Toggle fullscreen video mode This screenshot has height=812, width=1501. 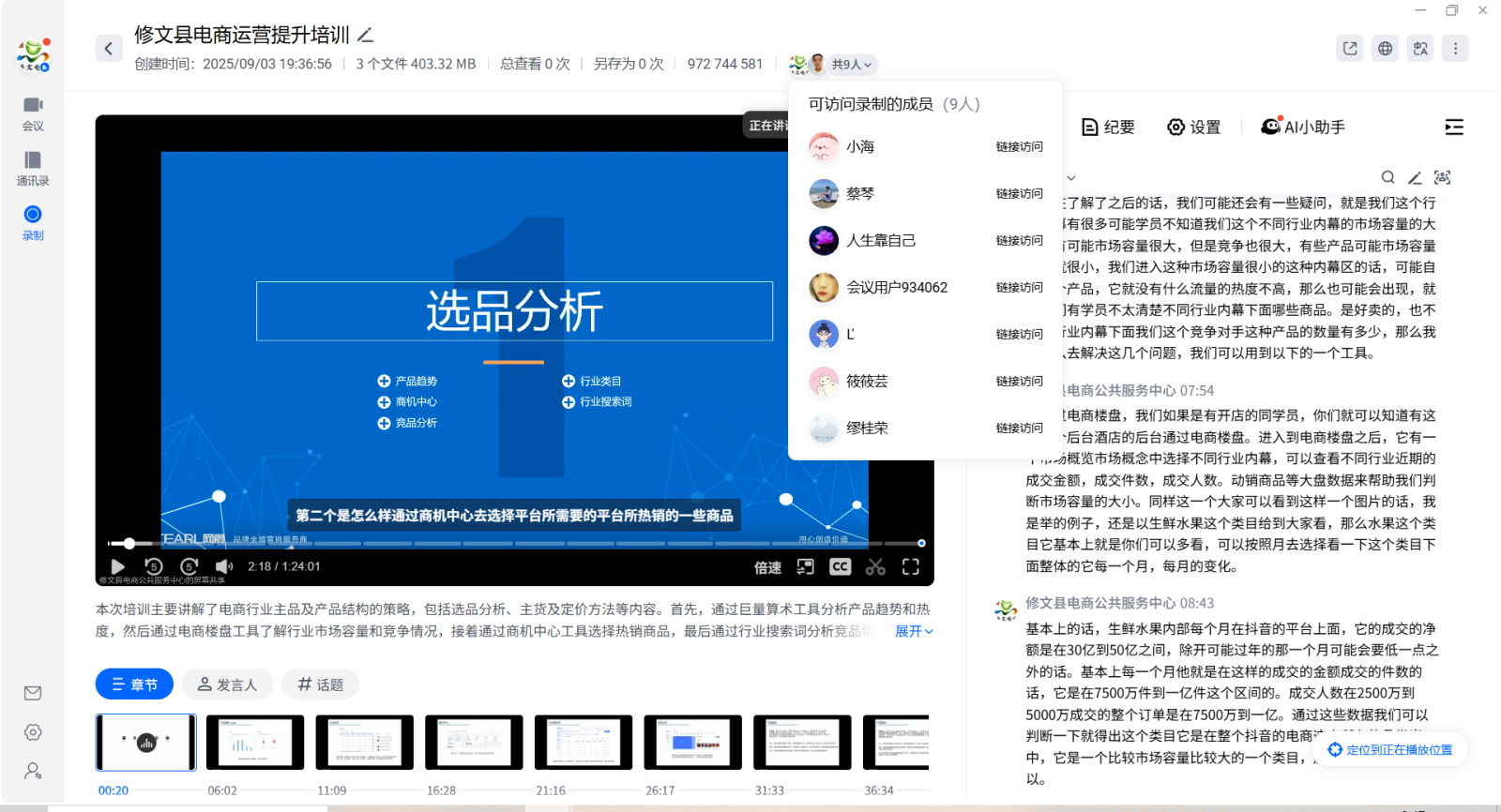coord(910,566)
